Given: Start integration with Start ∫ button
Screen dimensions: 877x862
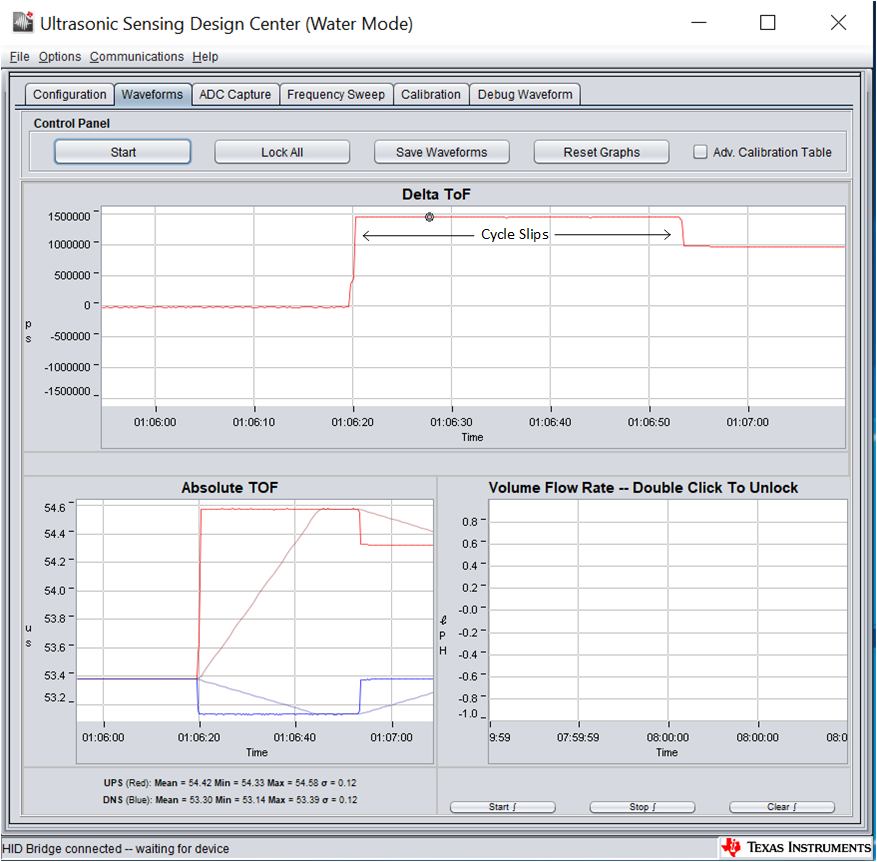Looking at the screenshot, I should click(x=500, y=807).
